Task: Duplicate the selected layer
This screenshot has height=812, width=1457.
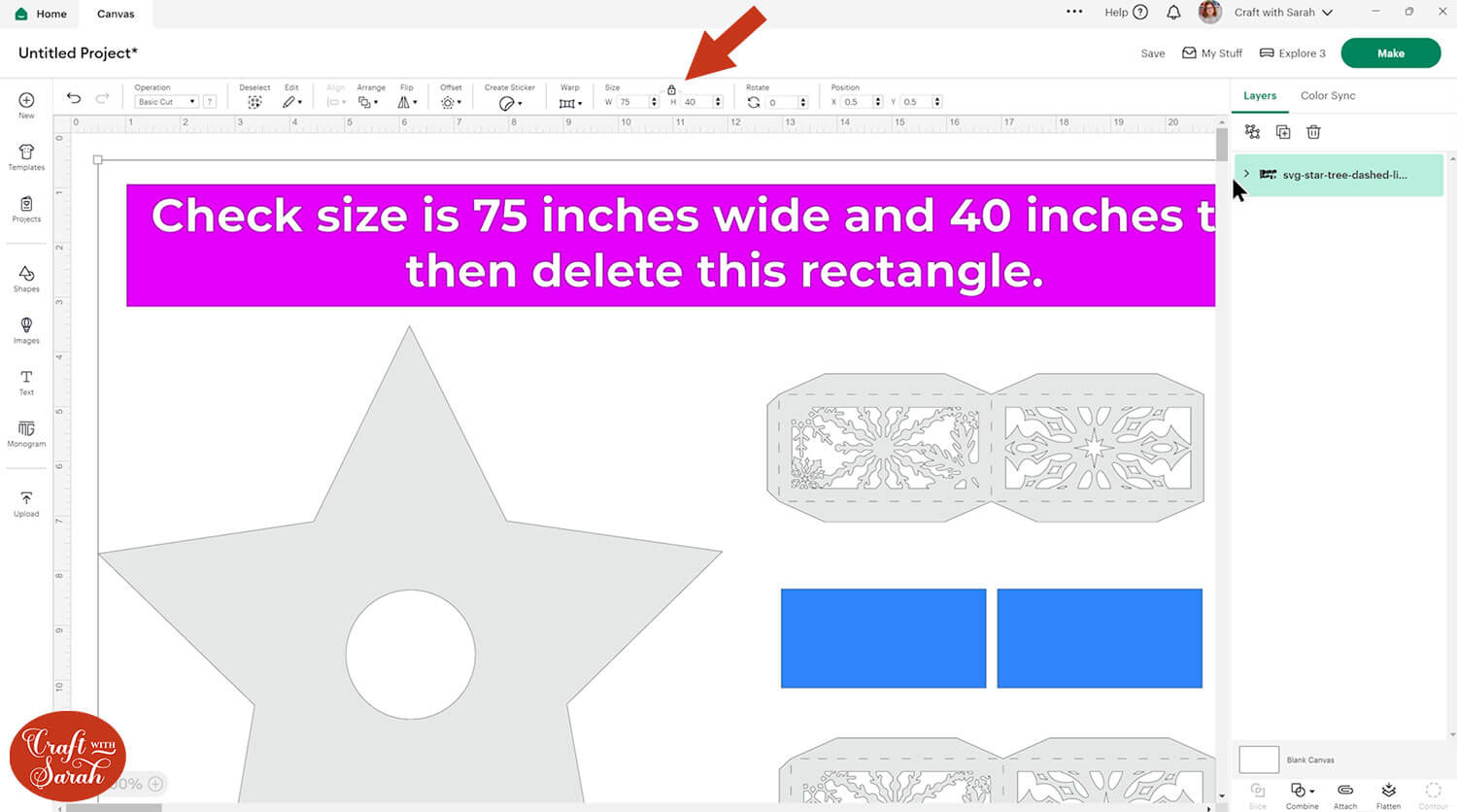Action: click(x=1283, y=132)
